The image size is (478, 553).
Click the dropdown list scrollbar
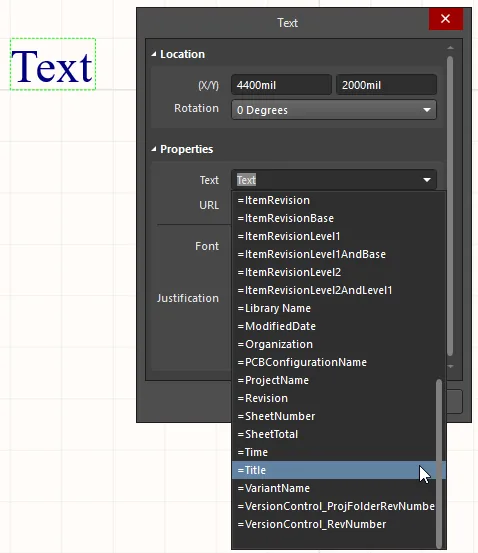click(x=439, y=463)
